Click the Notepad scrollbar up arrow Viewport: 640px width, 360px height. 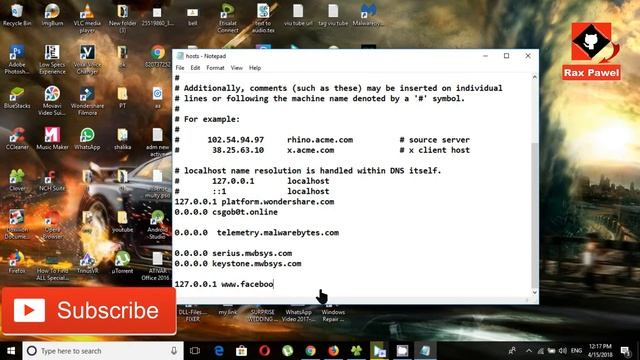point(535,77)
